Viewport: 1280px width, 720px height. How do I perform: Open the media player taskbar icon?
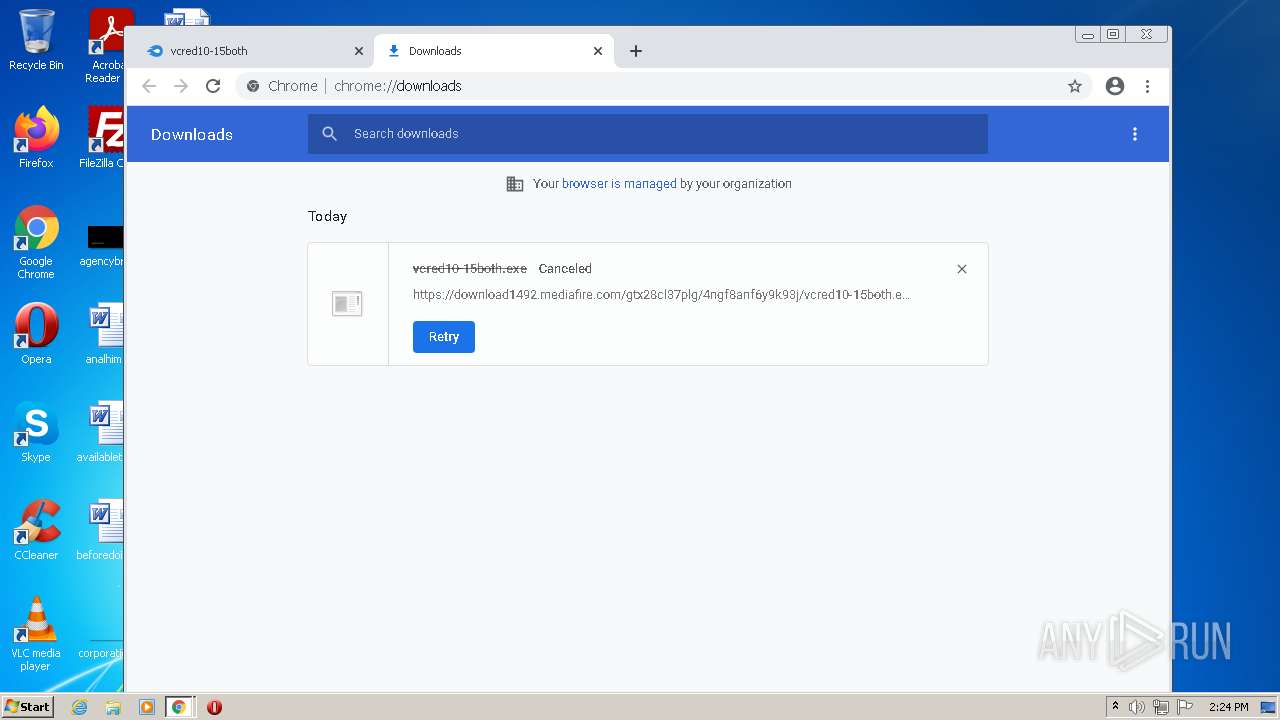click(146, 707)
